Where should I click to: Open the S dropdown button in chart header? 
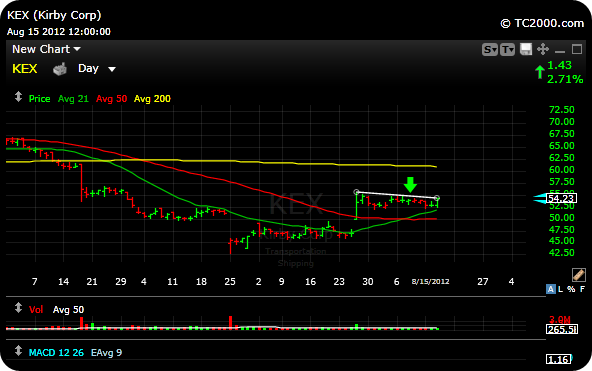click(x=490, y=49)
